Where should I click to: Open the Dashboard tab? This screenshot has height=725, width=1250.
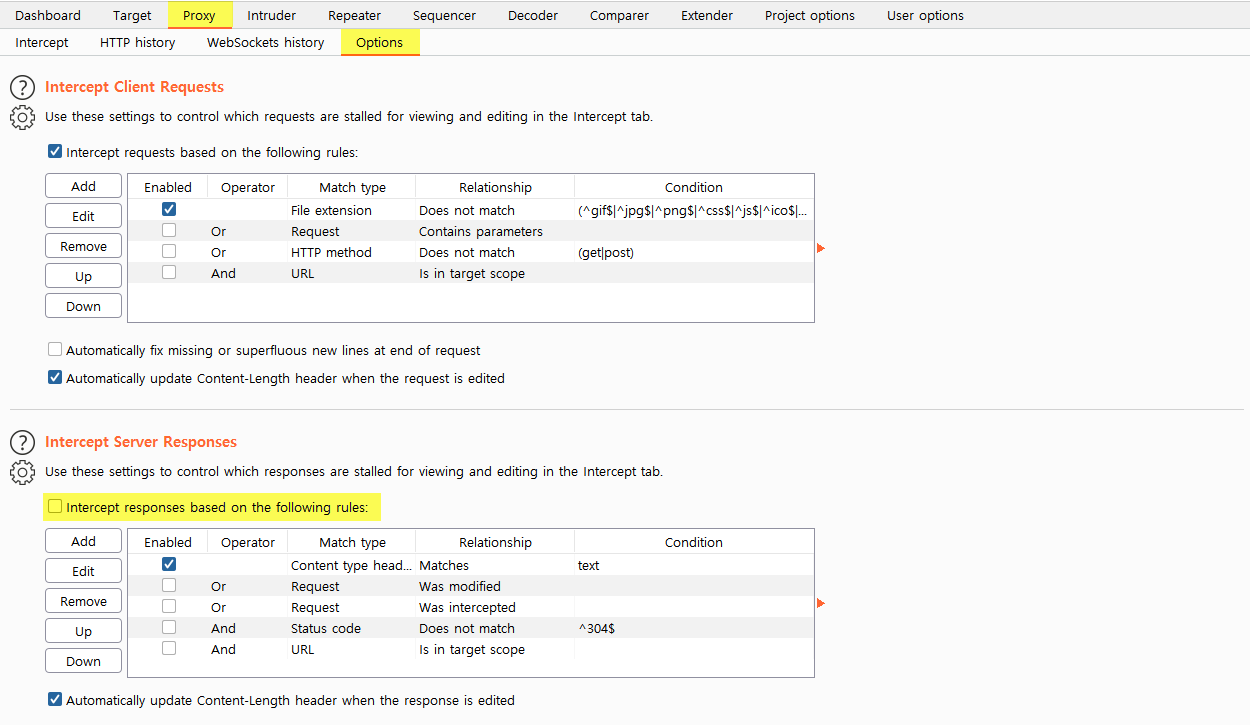(x=48, y=15)
